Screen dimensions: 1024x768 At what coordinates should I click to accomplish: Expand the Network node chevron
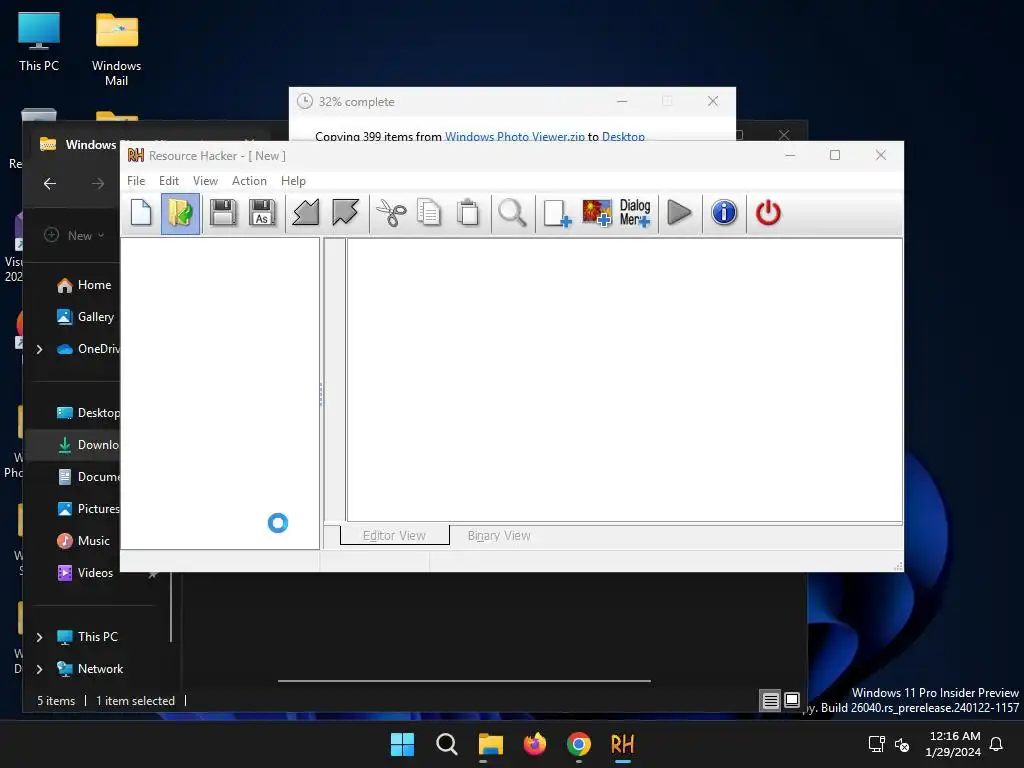point(39,669)
